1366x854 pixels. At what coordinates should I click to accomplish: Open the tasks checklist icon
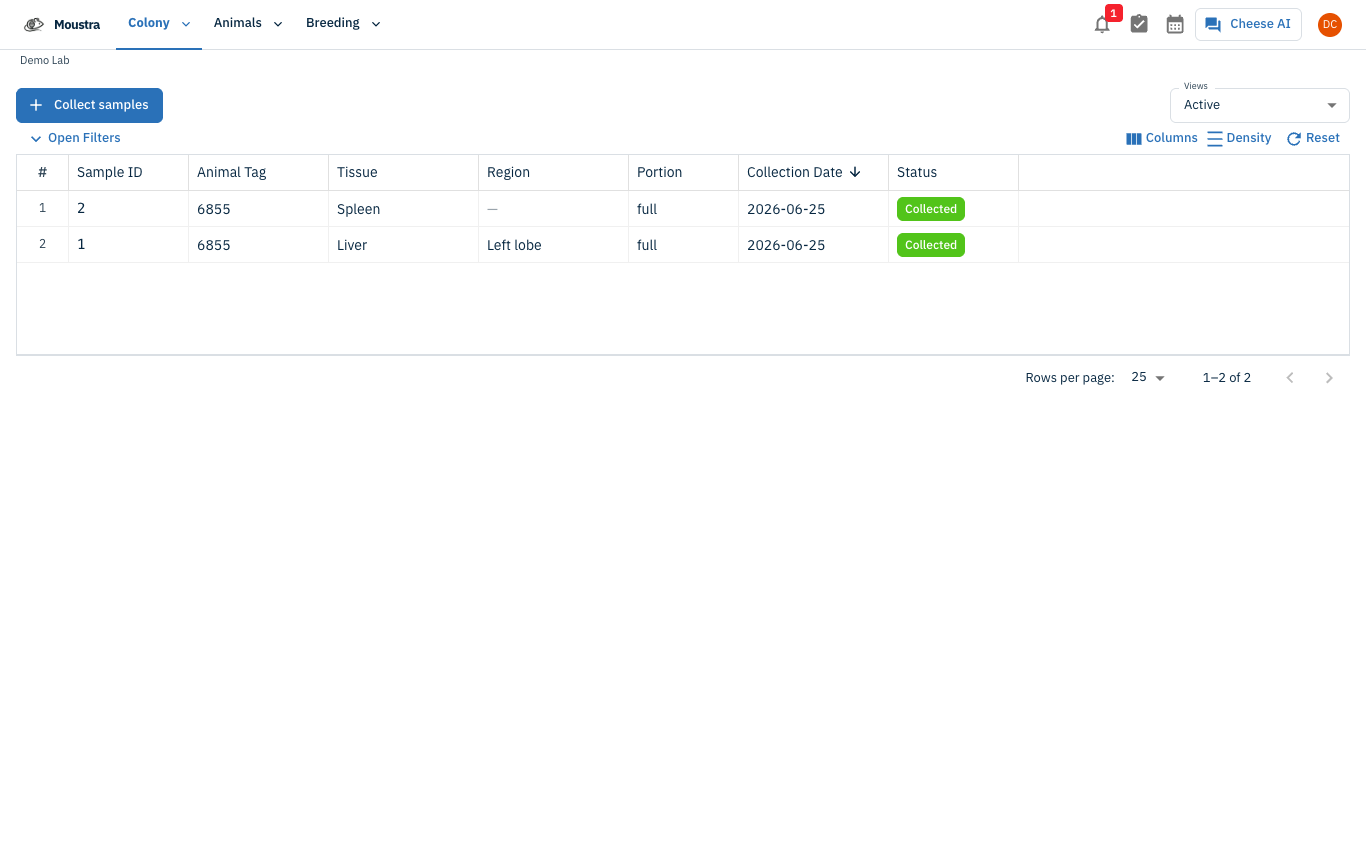point(1139,24)
